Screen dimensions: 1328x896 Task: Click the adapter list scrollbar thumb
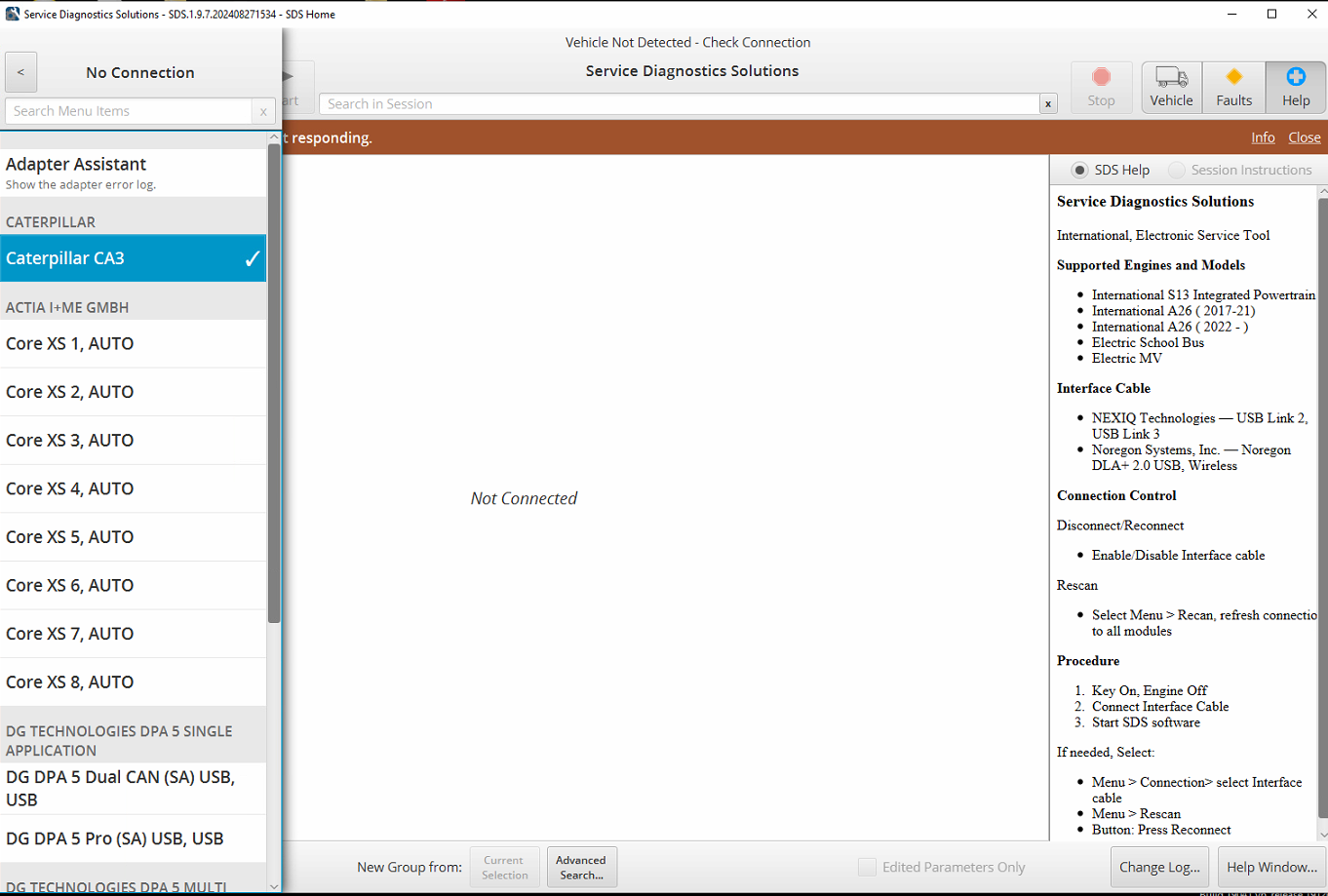274,383
